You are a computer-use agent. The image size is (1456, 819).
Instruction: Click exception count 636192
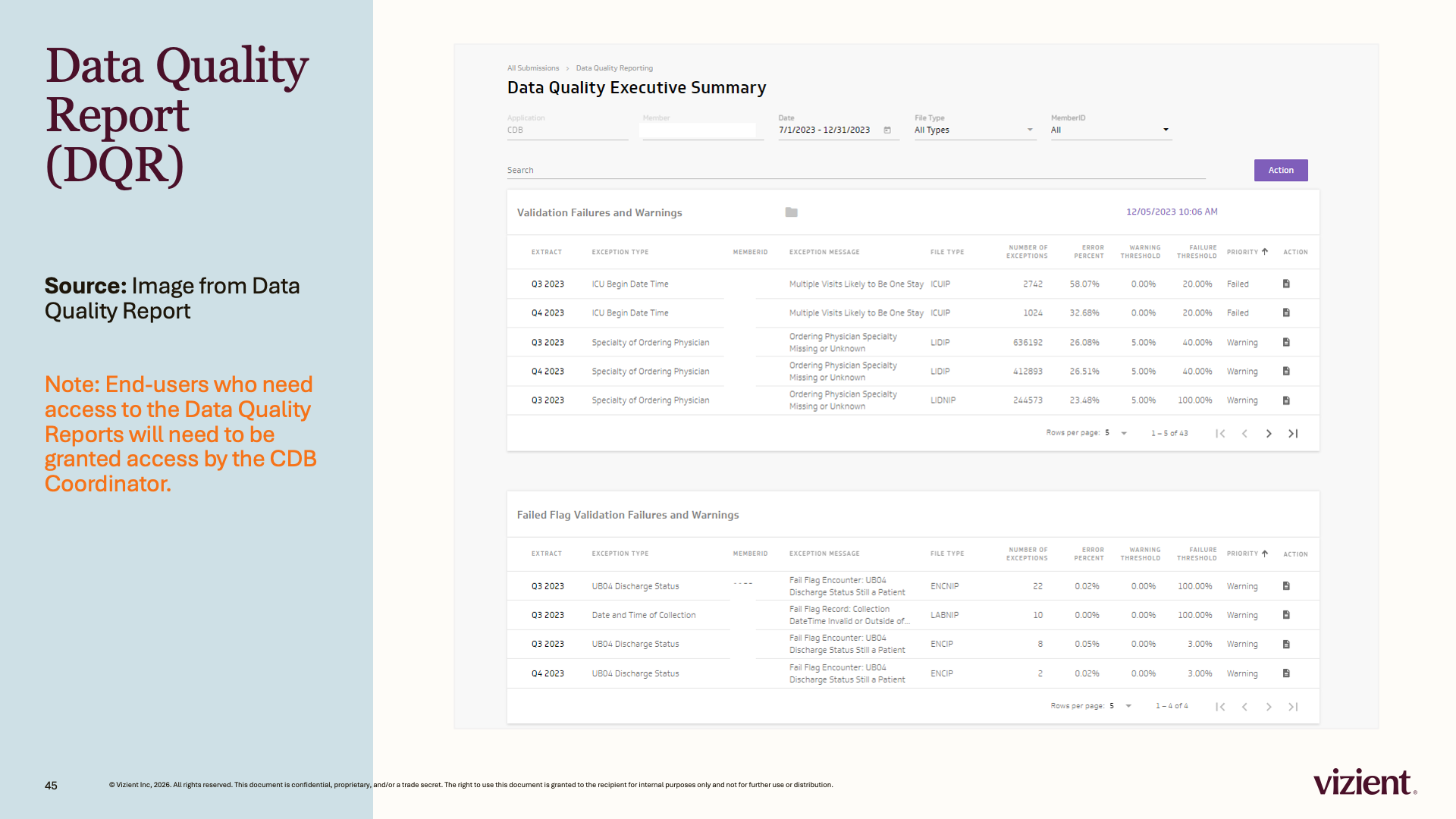tap(1028, 343)
